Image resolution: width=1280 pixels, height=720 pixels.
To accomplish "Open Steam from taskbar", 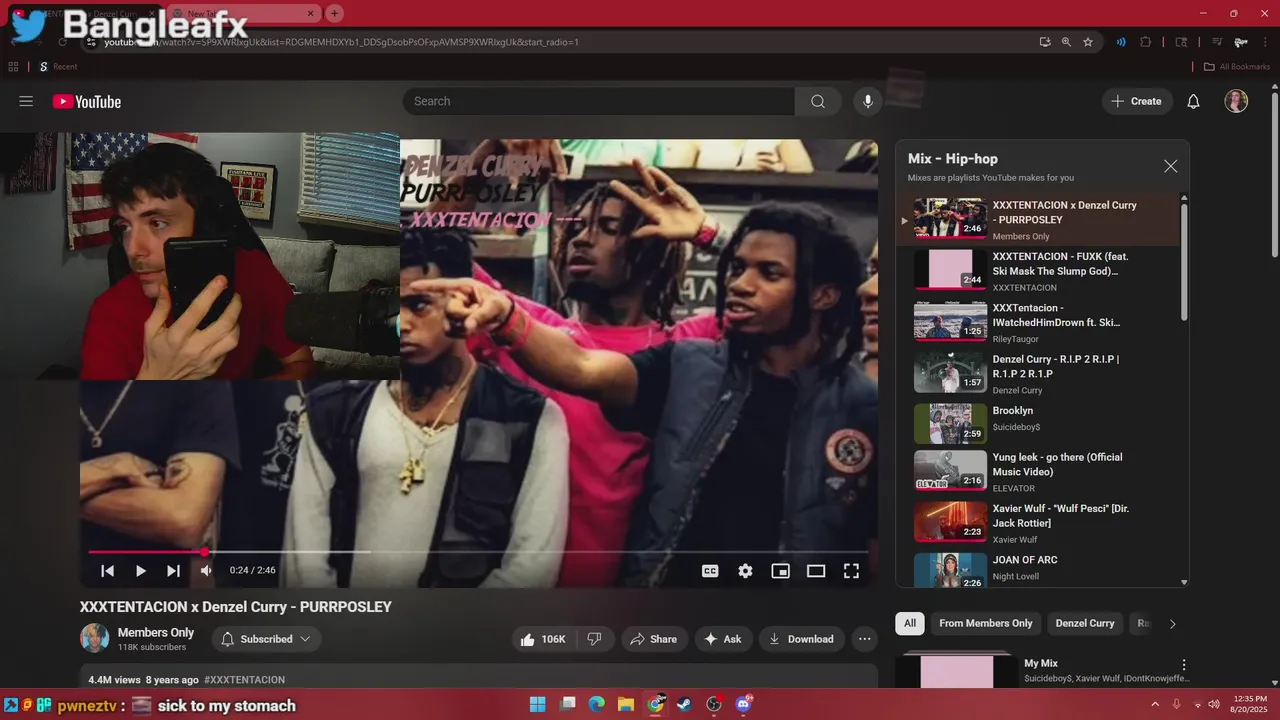I will tap(684, 704).
